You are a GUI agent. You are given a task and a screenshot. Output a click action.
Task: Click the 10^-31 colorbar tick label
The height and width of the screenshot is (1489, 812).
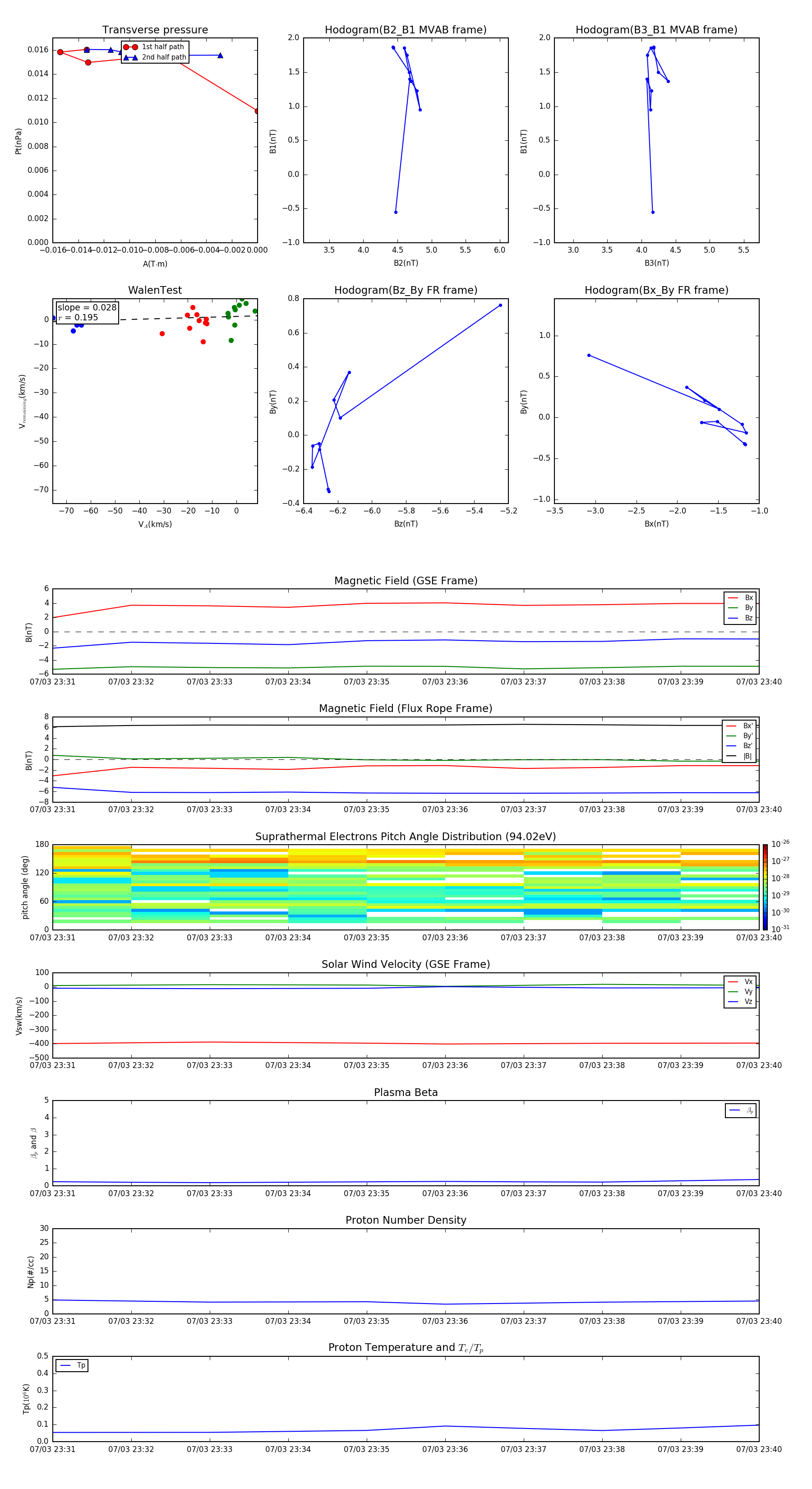coord(780,929)
